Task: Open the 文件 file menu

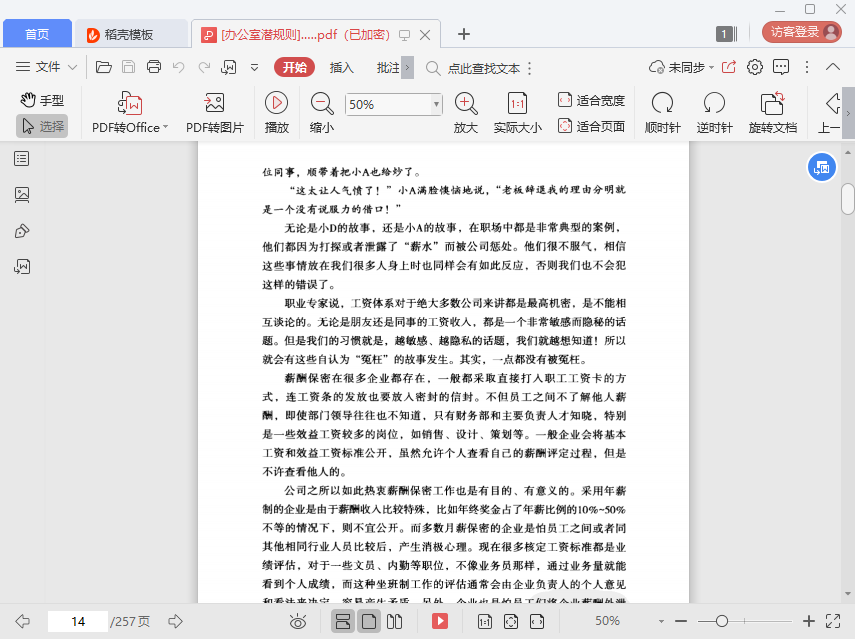Action: (x=46, y=67)
